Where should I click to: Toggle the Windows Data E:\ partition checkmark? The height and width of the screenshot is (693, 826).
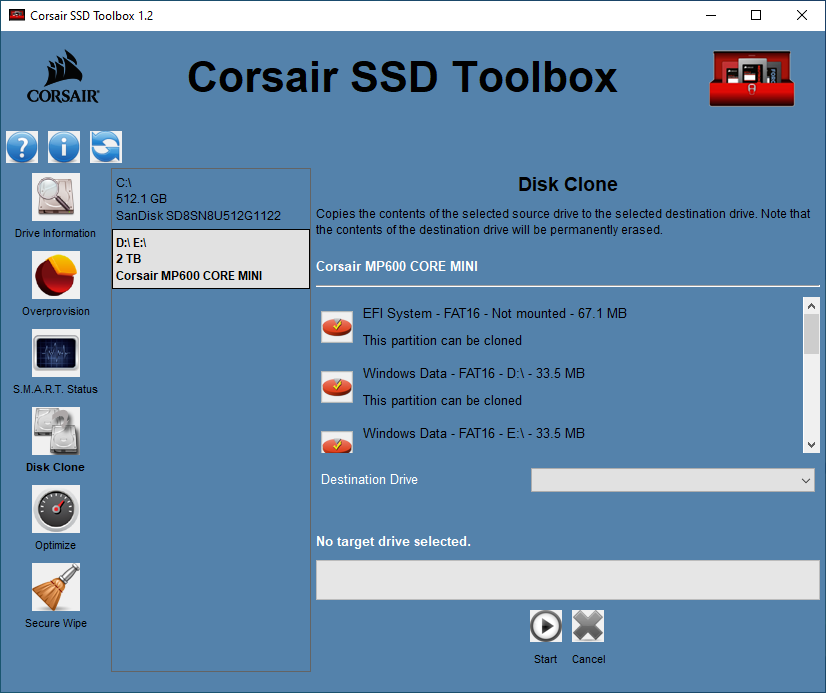pos(337,441)
